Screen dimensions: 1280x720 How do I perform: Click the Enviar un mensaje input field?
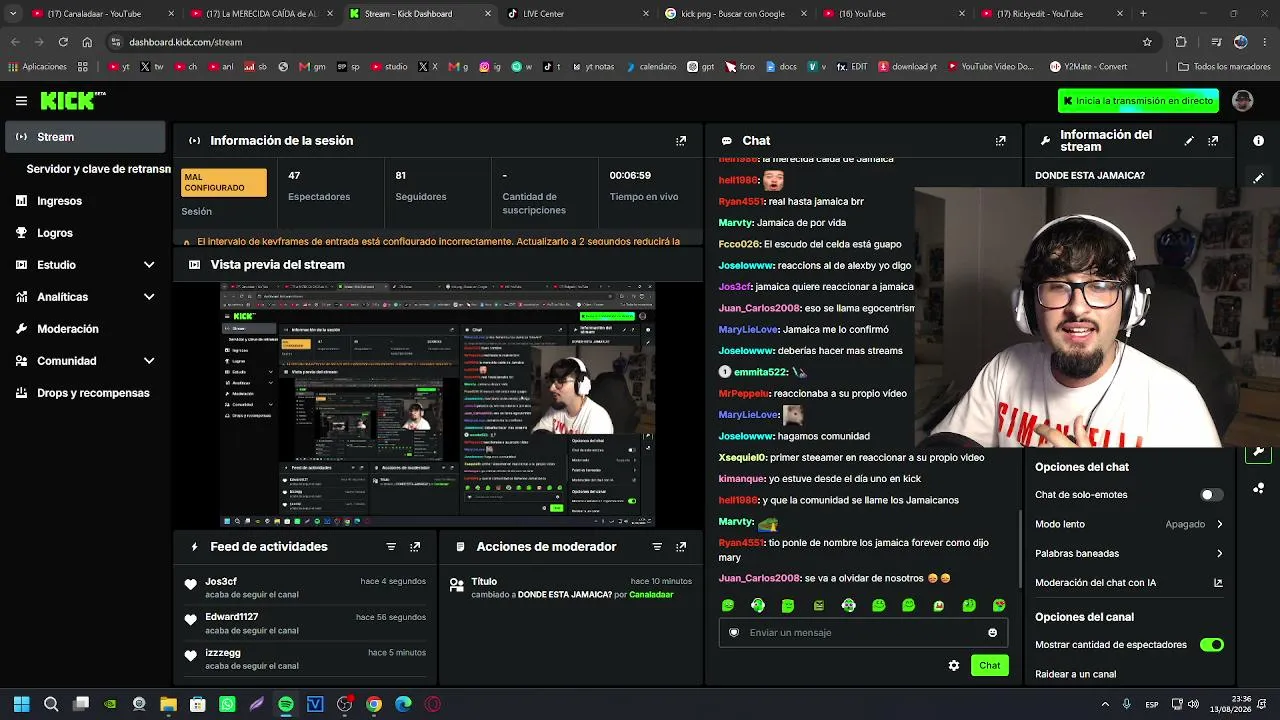(x=862, y=632)
